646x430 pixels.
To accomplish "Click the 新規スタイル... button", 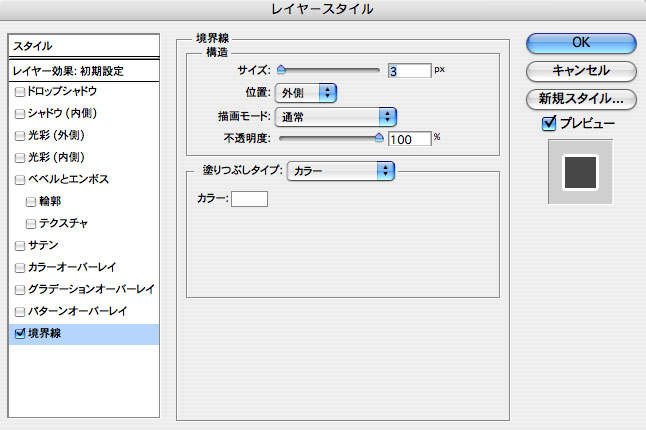I will tap(580, 99).
